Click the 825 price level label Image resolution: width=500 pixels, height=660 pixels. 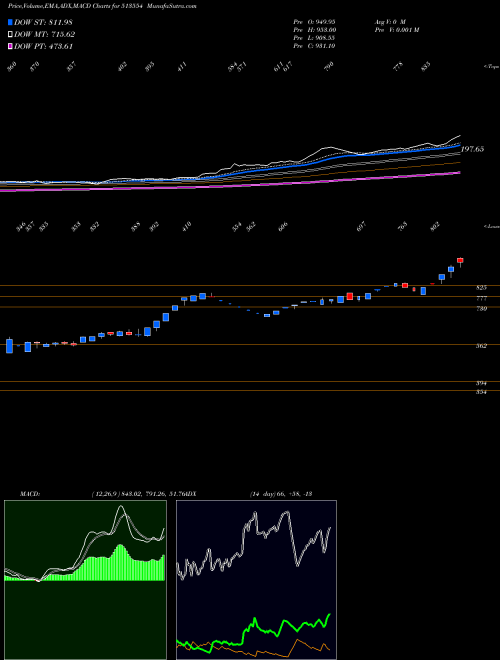point(481,287)
